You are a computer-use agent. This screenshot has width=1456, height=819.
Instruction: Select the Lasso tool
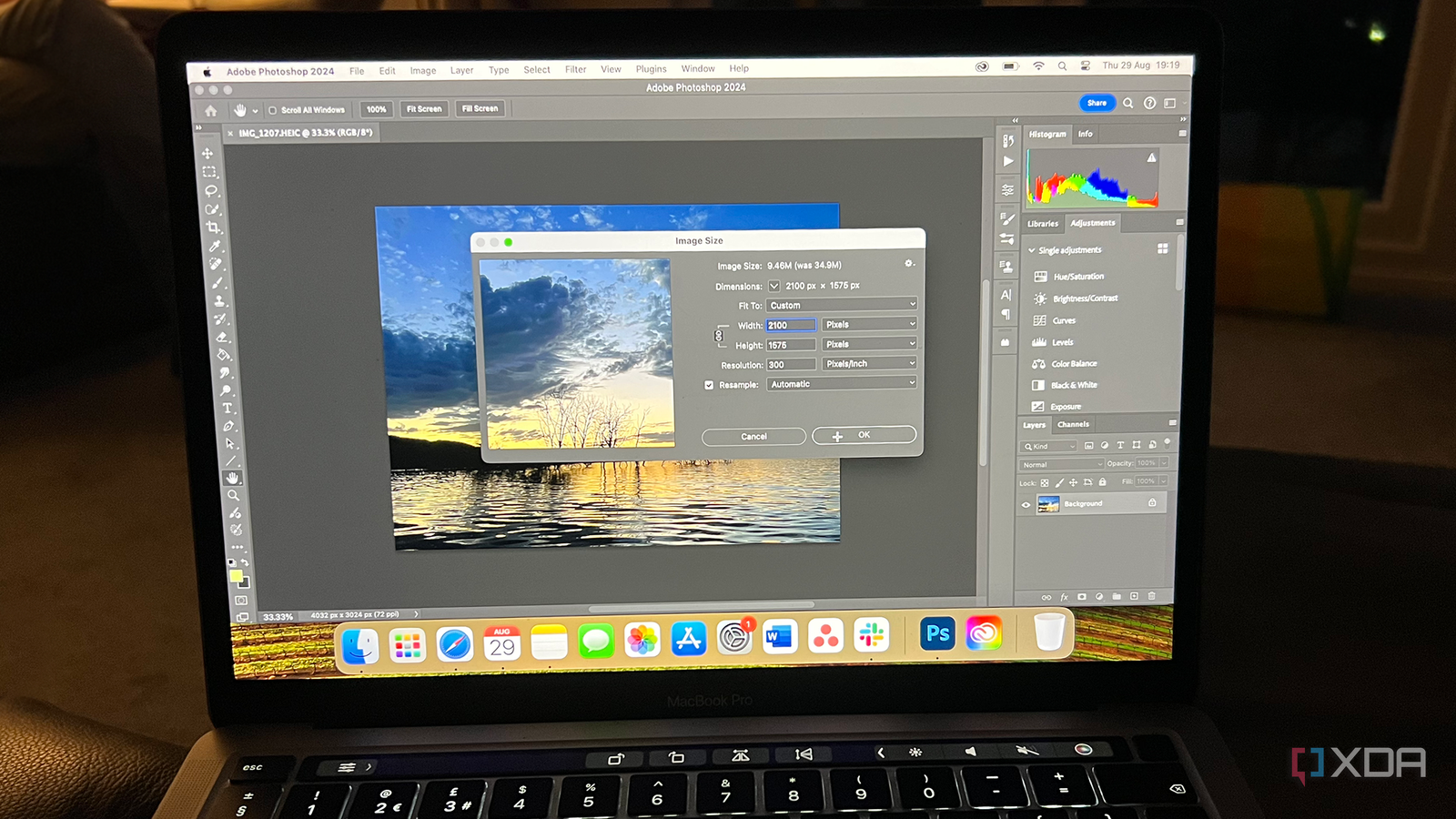[211, 190]
